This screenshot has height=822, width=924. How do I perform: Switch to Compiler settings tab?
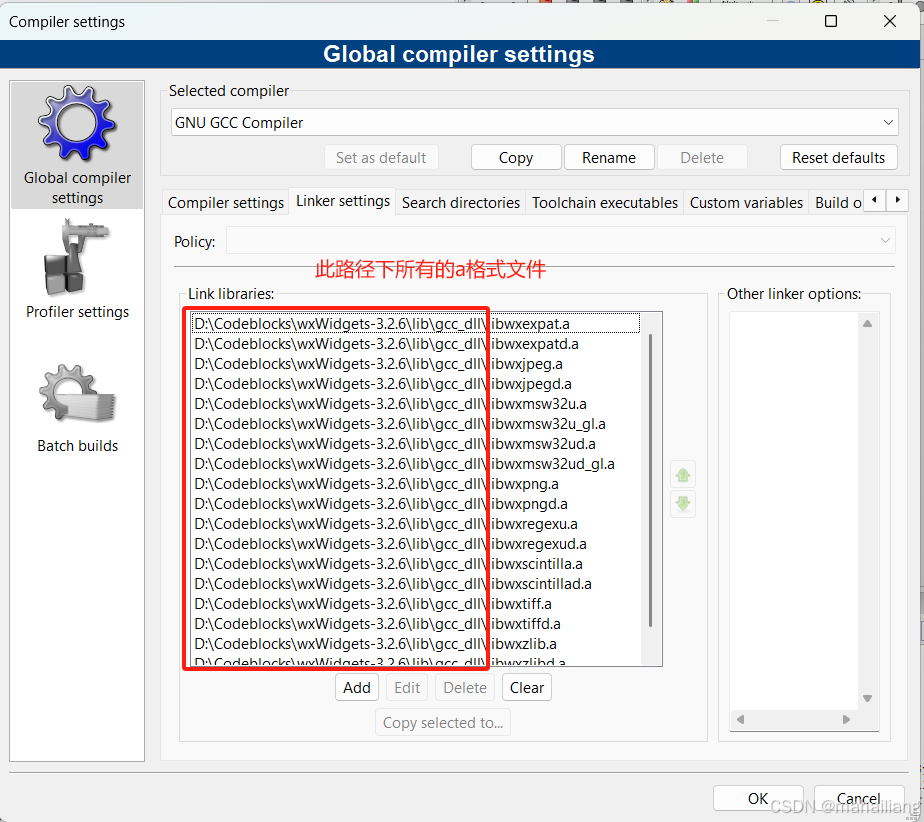(226, 203)
